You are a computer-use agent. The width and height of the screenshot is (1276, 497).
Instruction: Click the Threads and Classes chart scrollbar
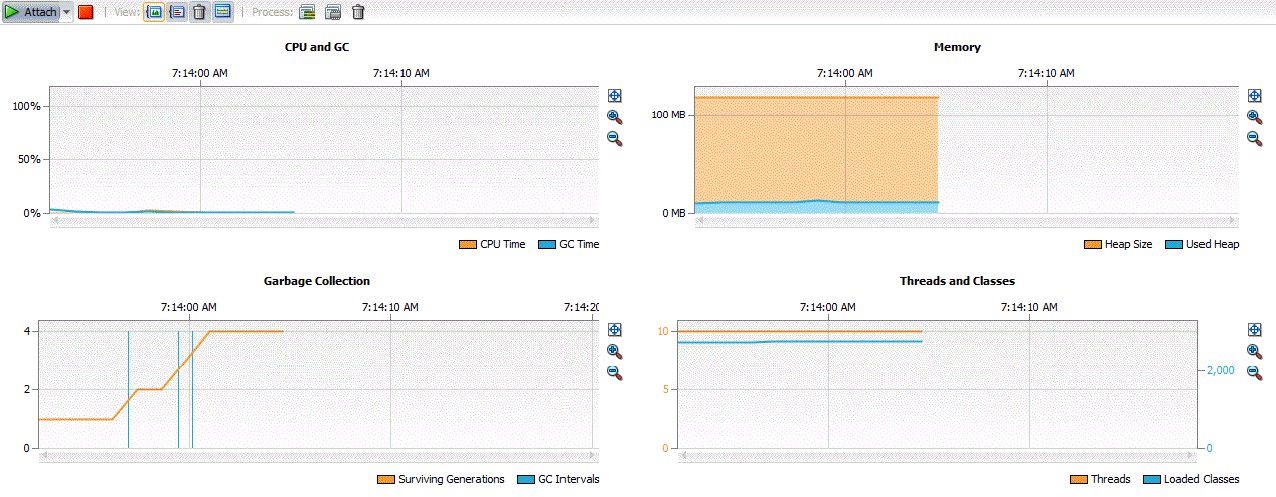click(x=937, y=456)
